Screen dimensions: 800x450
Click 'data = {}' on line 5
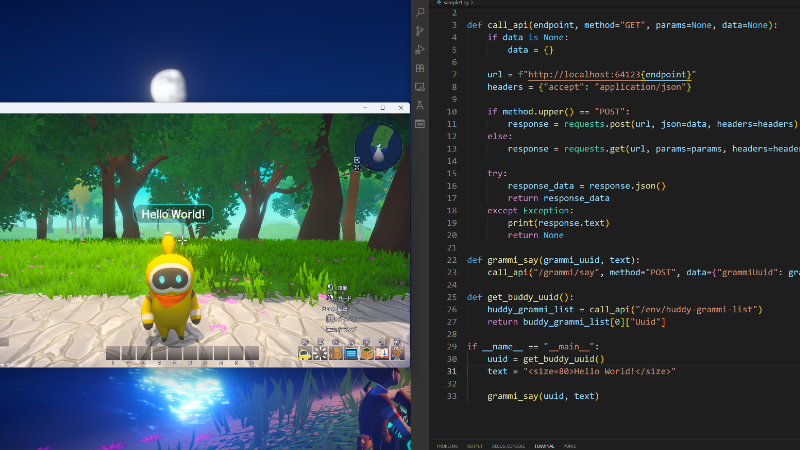[530, 50]
